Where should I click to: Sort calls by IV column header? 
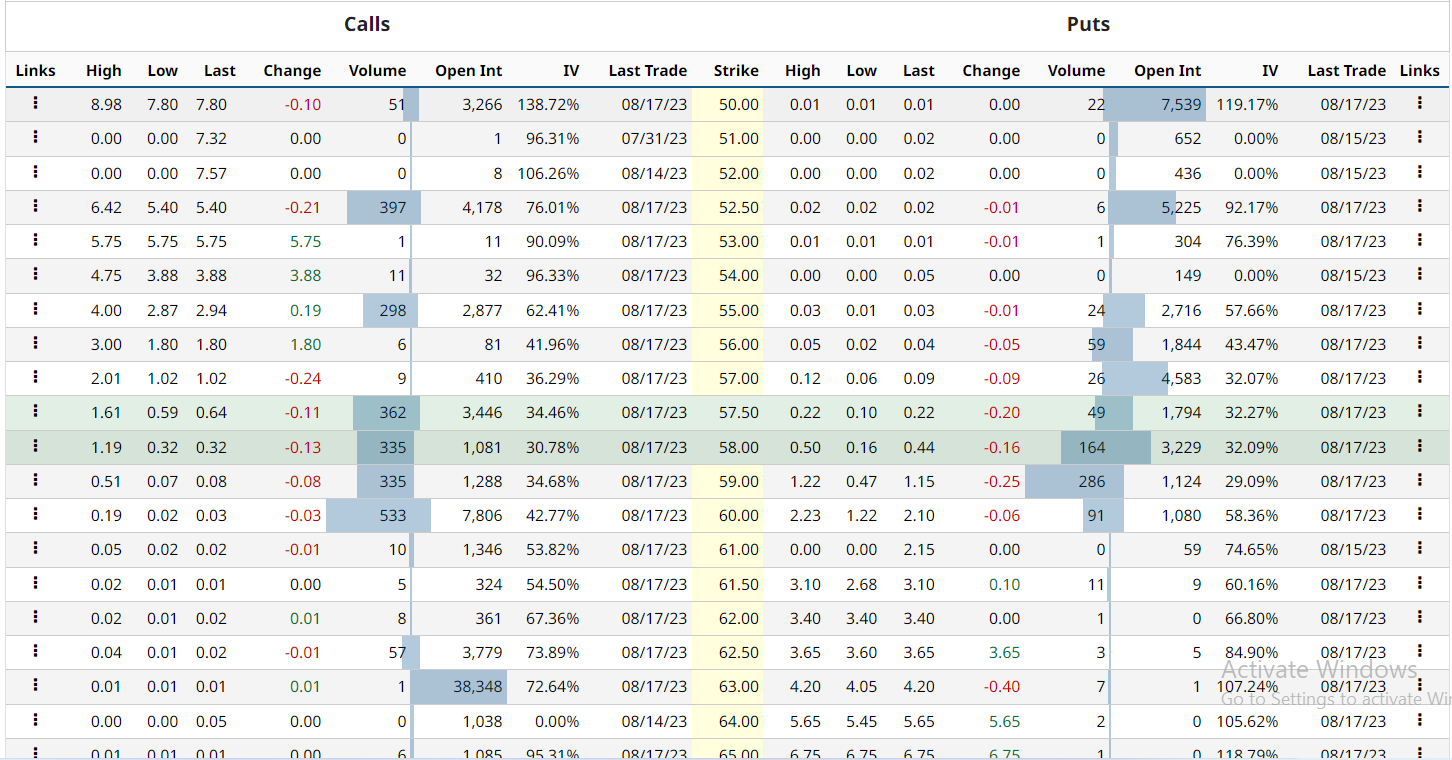(x=571, y=71)
